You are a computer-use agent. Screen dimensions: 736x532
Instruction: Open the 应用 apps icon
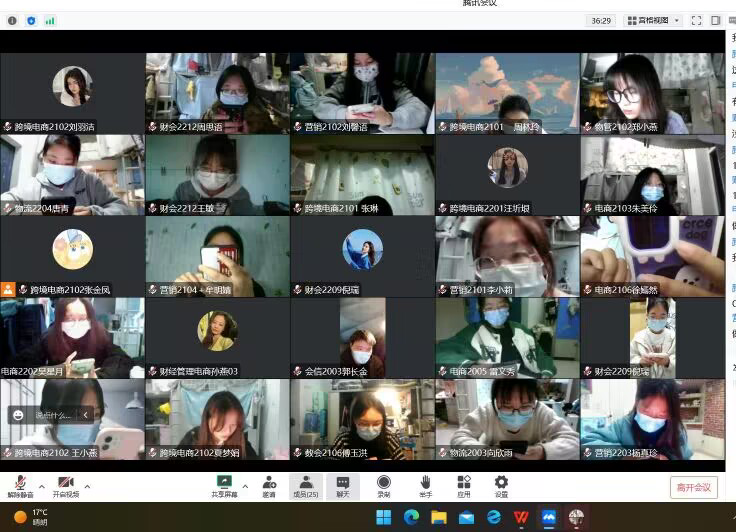click(x=464, y=486)
